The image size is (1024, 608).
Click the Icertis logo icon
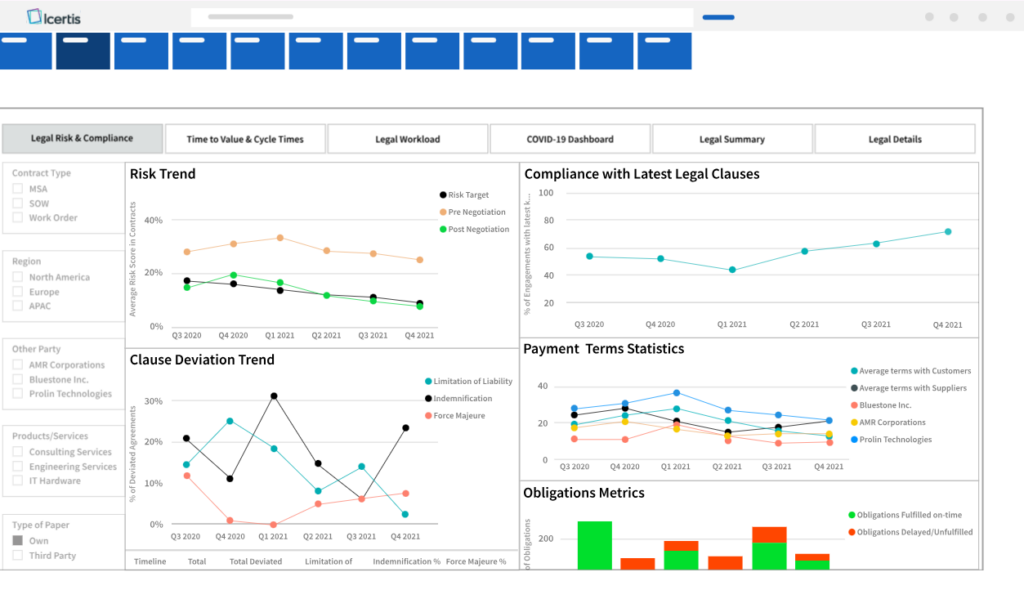pos(33,16)
